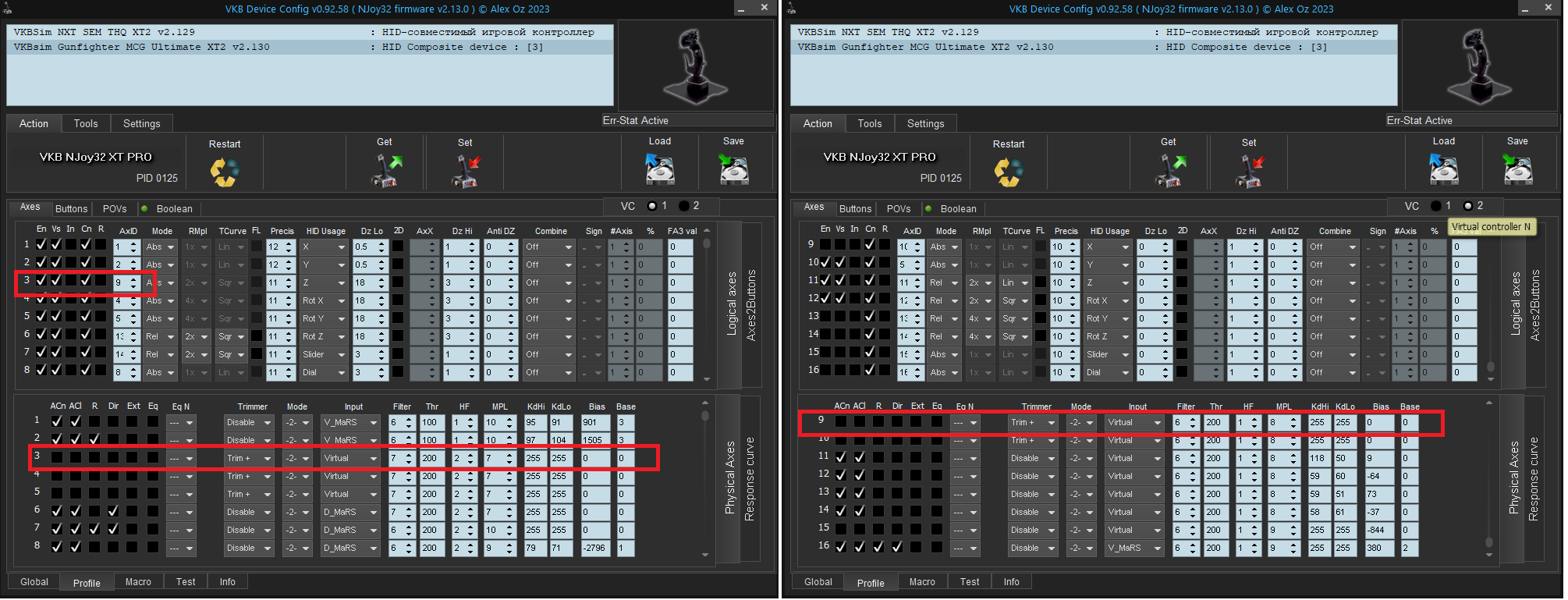Image resolution: width=1568 pixels, height=600 pixels.
Task: Increase the Precis stepper for logical axis 1, left window
Action: [289, 243]
